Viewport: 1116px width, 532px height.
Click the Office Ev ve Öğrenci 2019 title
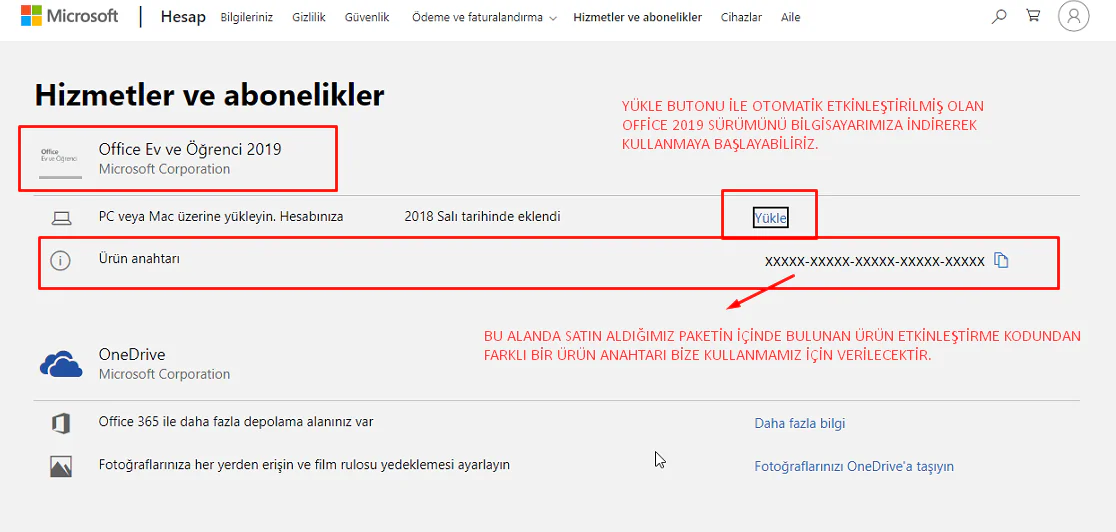tap(190, 150)
